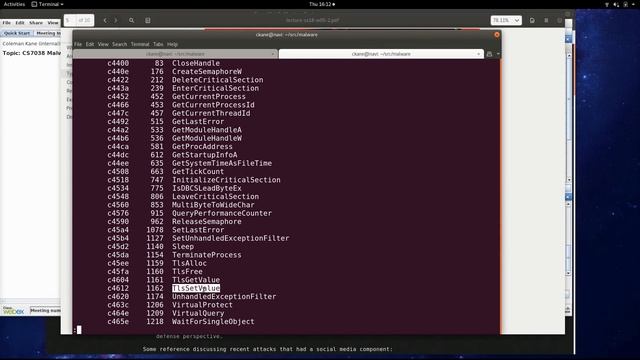Screen dimensions: 640x360
Task: Click the GetSystemTimeAsFileTime entry
Action: point(222,163)
